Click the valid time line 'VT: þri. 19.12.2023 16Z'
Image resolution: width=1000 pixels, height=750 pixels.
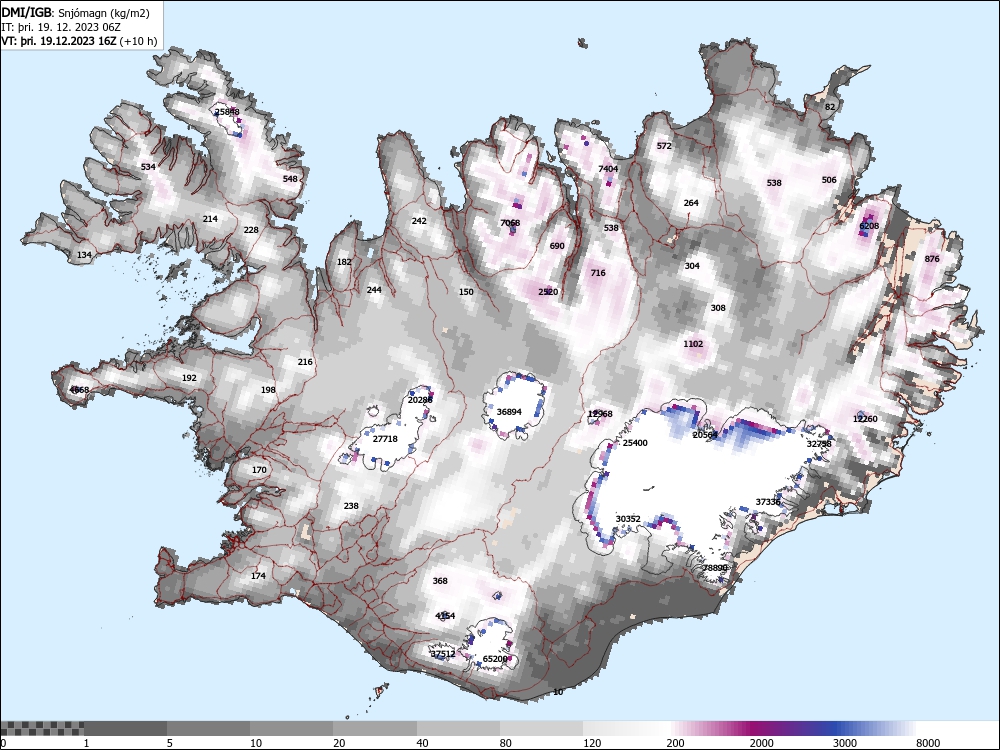[59, 41]
